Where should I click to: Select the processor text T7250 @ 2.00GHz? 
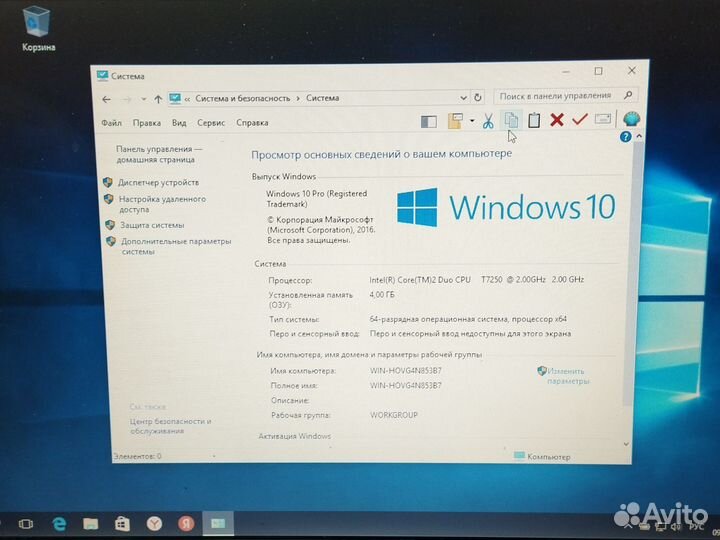tap(513, 280)
